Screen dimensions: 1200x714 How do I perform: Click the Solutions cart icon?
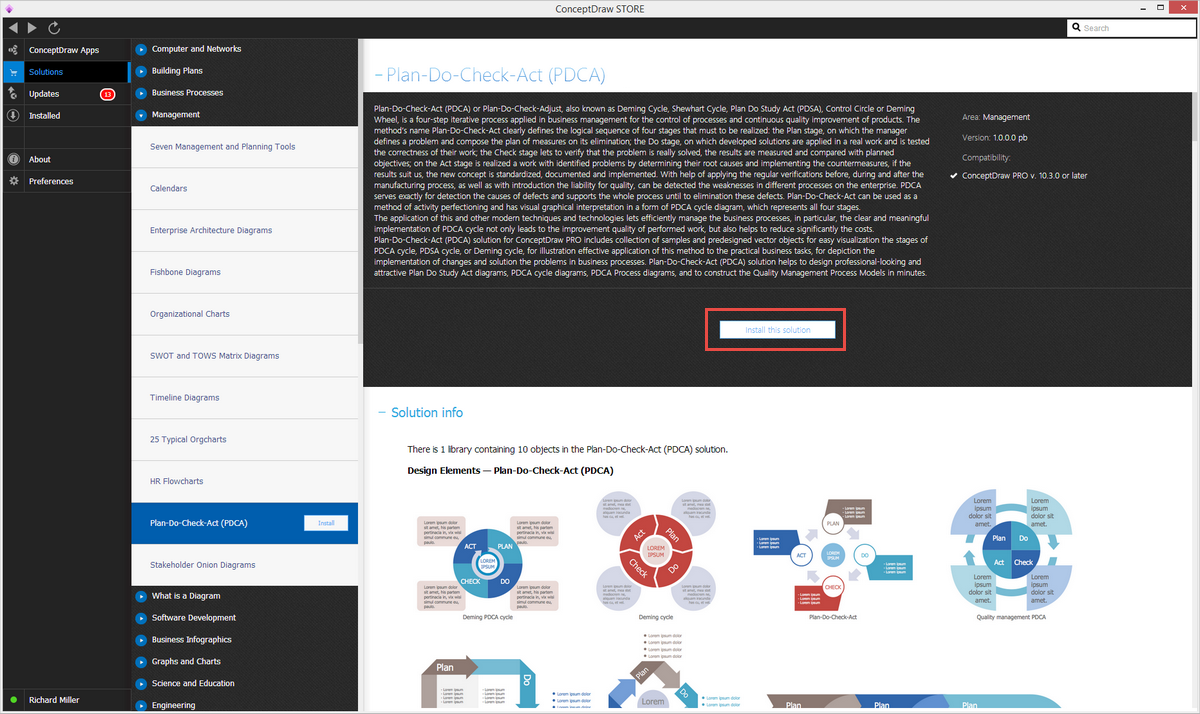click(x=13, y=72)
